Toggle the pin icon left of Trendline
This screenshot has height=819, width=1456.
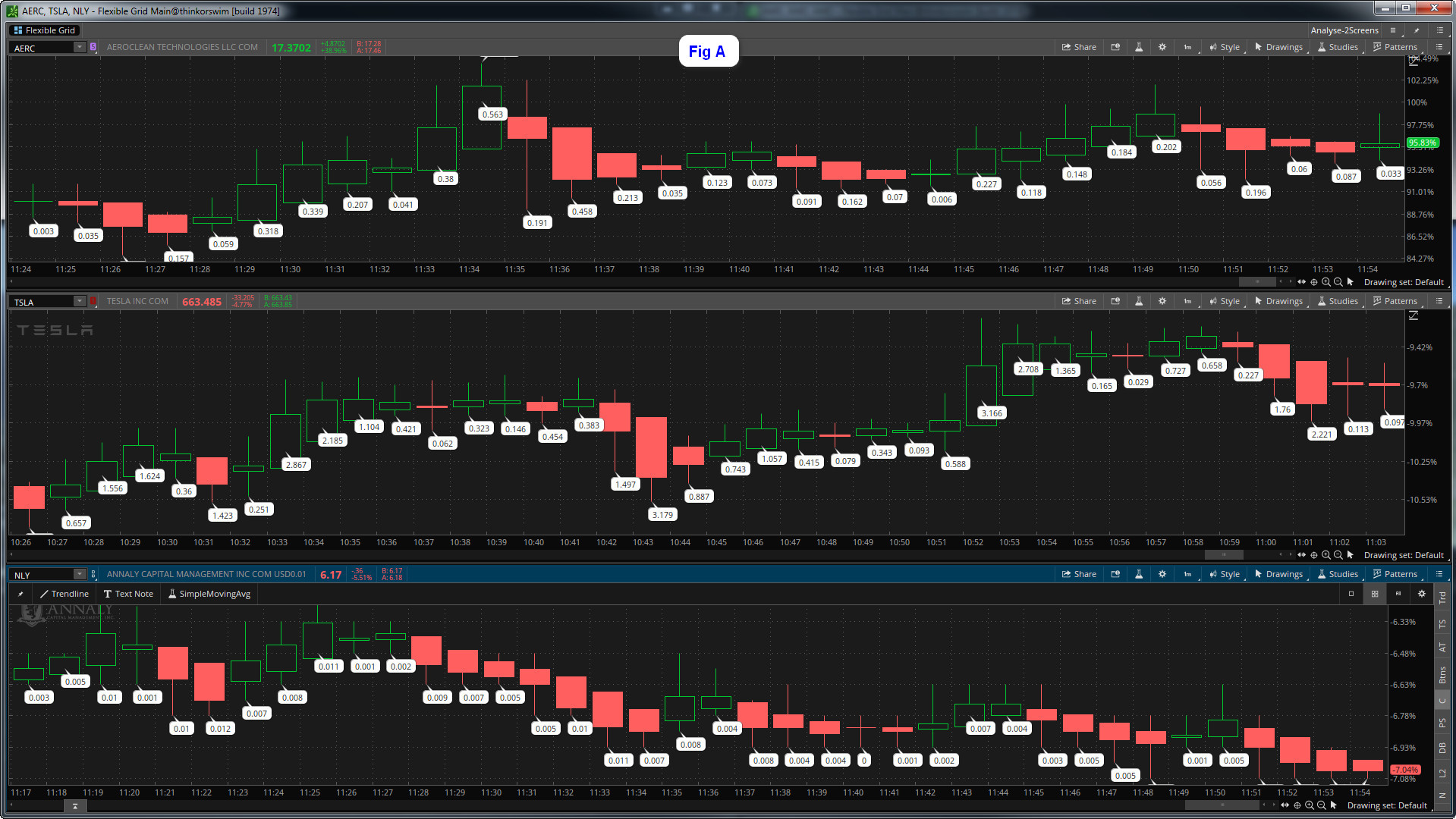click(20, 594)
